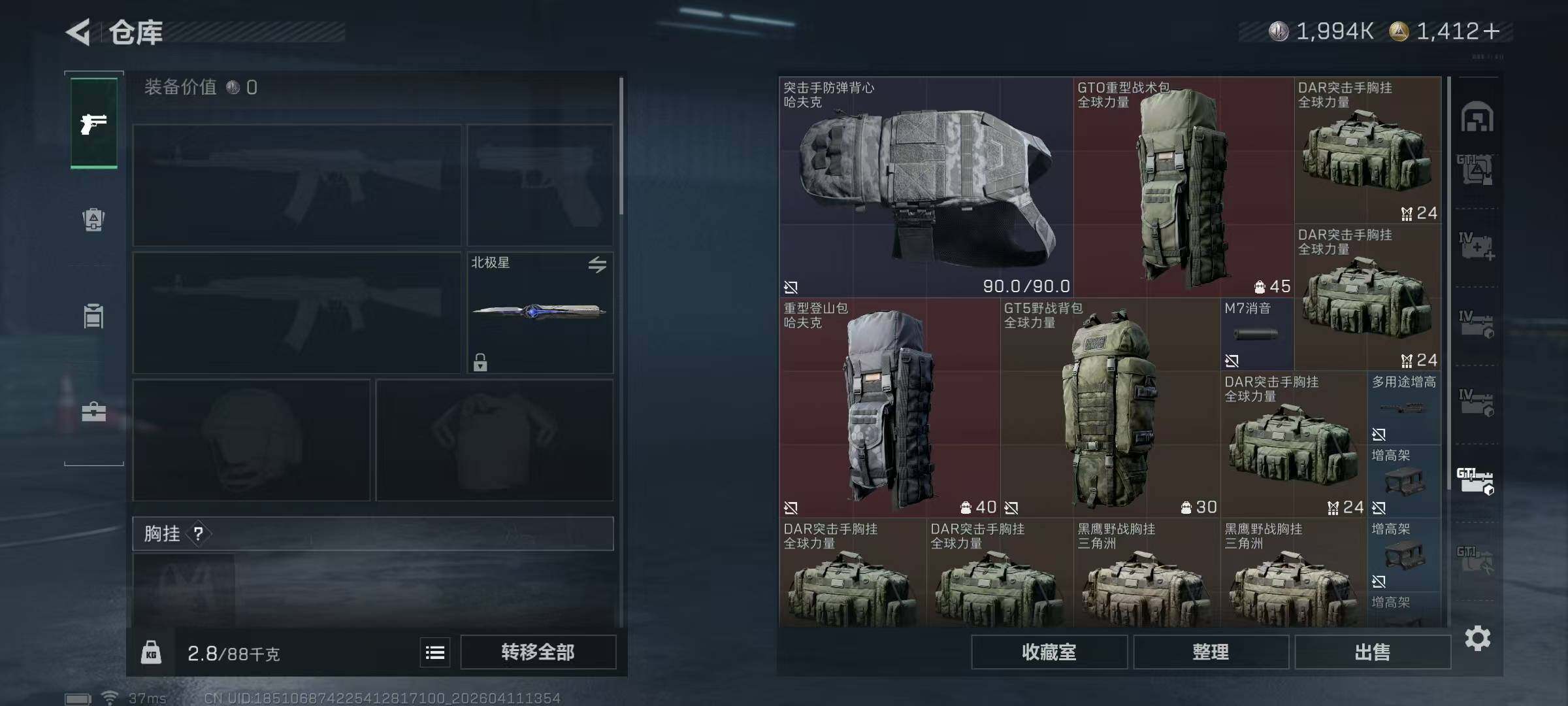
Task: Click the left panel vertical scrollbar
Action: [621, 146]
